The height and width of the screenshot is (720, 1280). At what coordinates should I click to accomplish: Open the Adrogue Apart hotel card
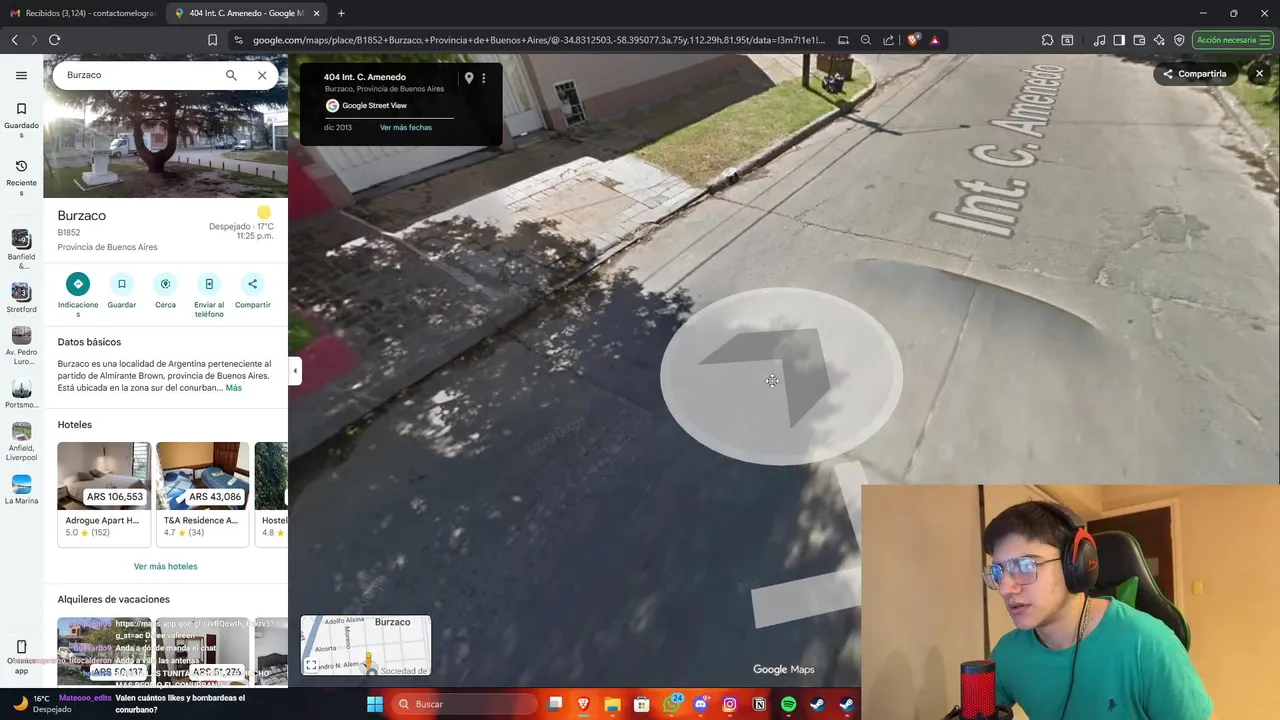(104, 494)
